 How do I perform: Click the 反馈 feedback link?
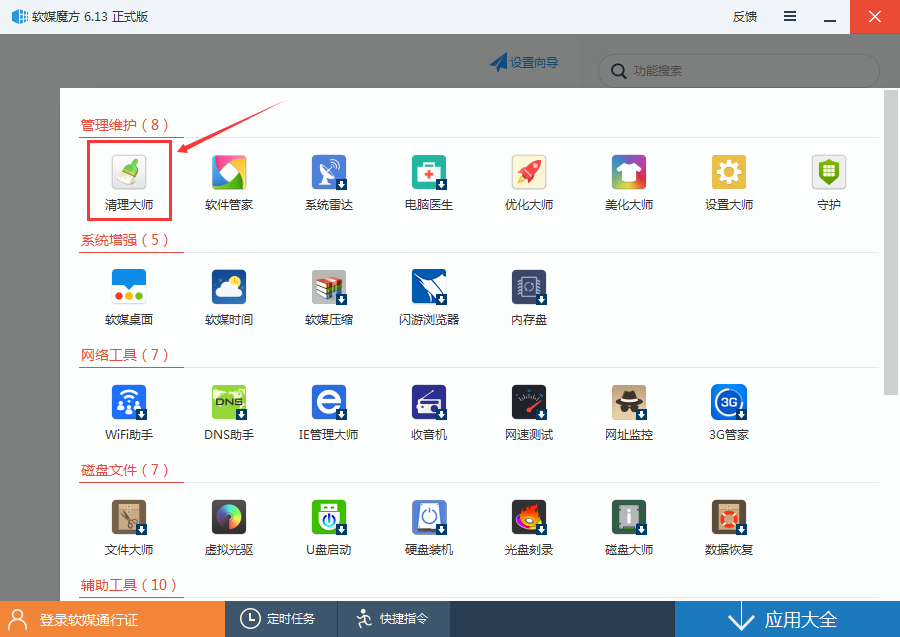(x=744, y=16)
